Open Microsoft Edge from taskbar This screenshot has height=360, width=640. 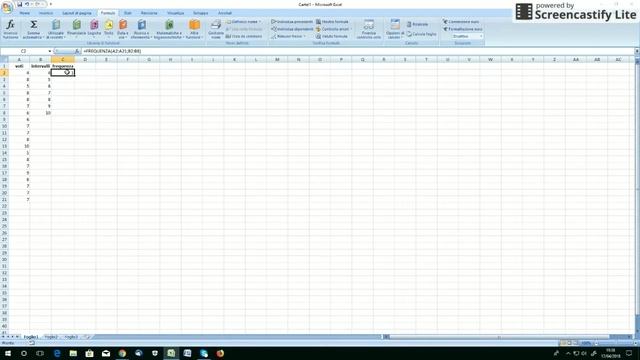(57, 353)
